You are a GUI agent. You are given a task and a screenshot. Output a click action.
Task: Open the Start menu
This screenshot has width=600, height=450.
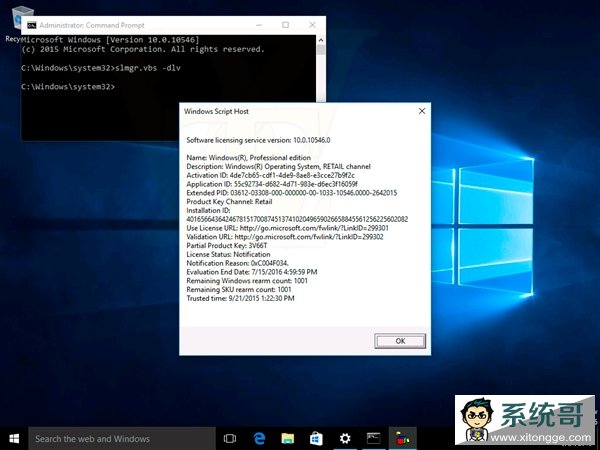(x=14, y=439)
